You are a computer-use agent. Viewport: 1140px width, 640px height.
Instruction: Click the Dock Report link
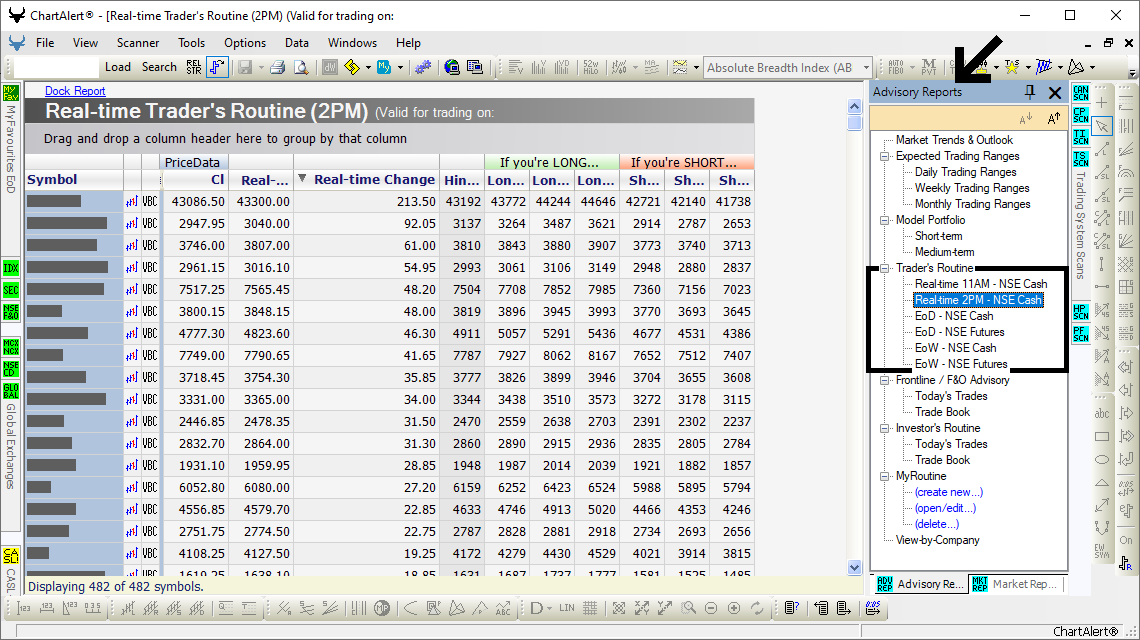75,91
